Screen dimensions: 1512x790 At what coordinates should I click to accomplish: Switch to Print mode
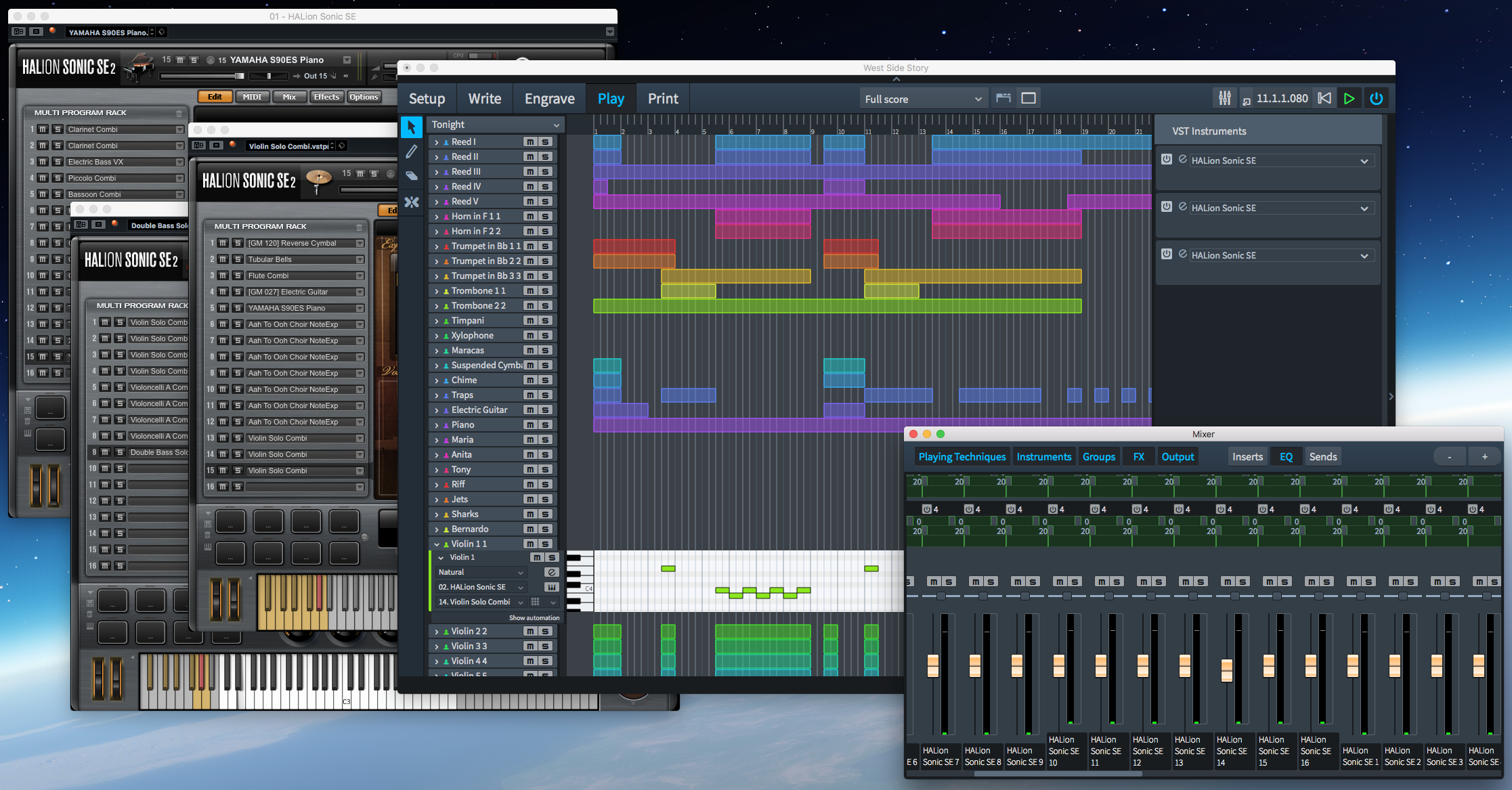(663, 99)
